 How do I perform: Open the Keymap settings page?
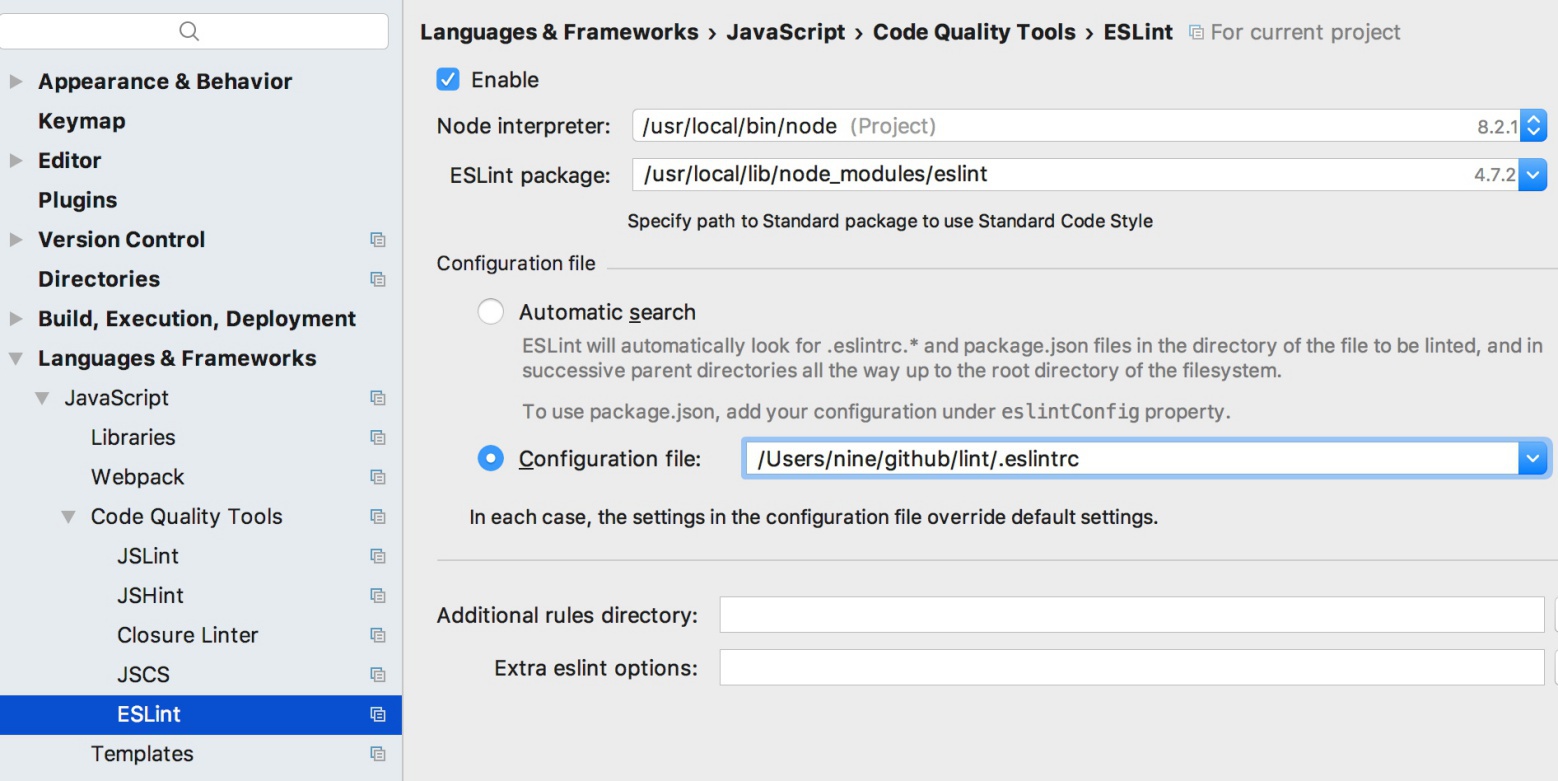click(x=81, y=121)
